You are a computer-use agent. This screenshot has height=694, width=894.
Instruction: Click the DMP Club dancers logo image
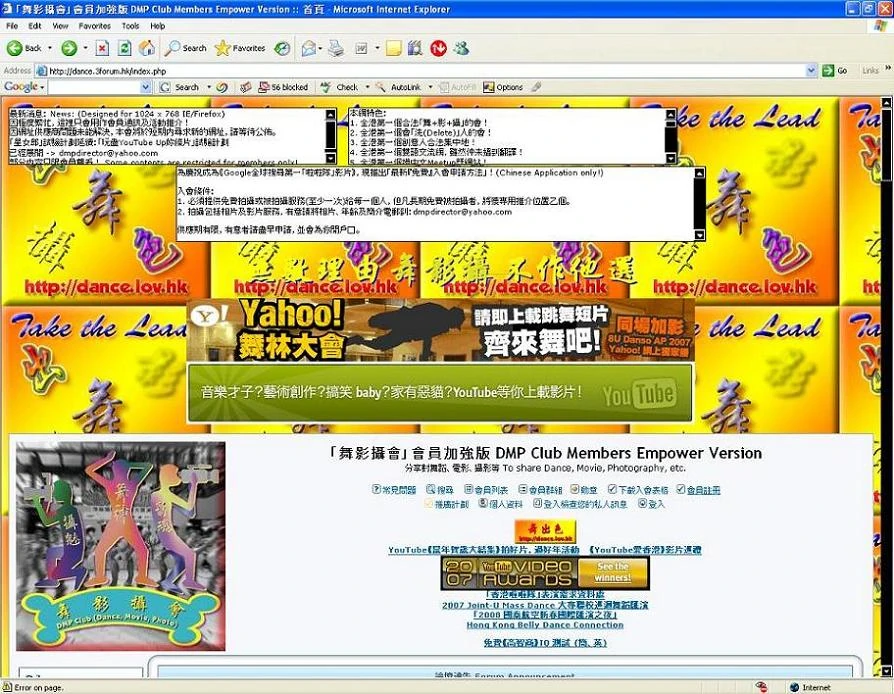[x=120, y=546]
